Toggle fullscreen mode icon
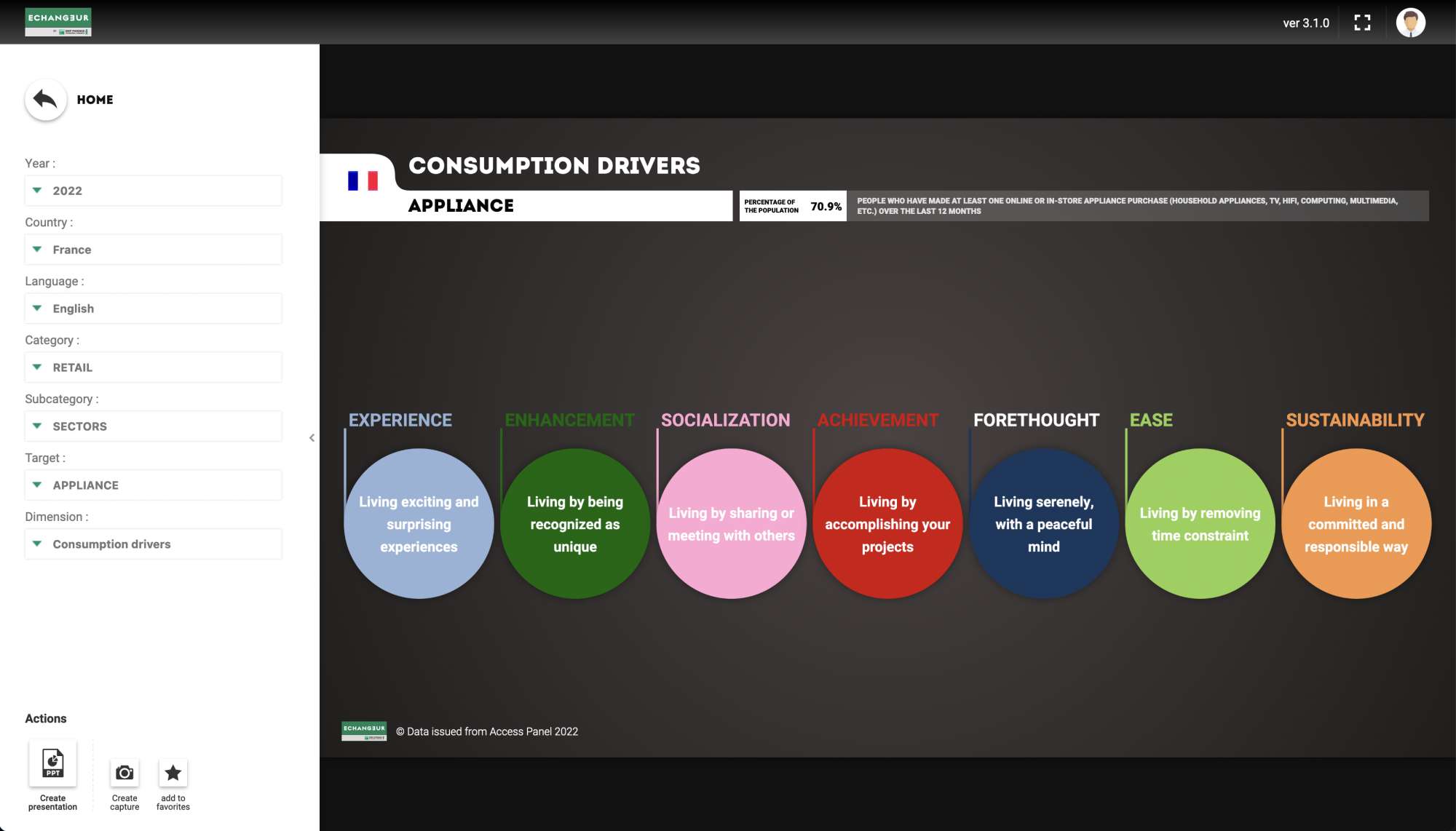The height and width of the screenshot is (831, 1456). 1362,23
